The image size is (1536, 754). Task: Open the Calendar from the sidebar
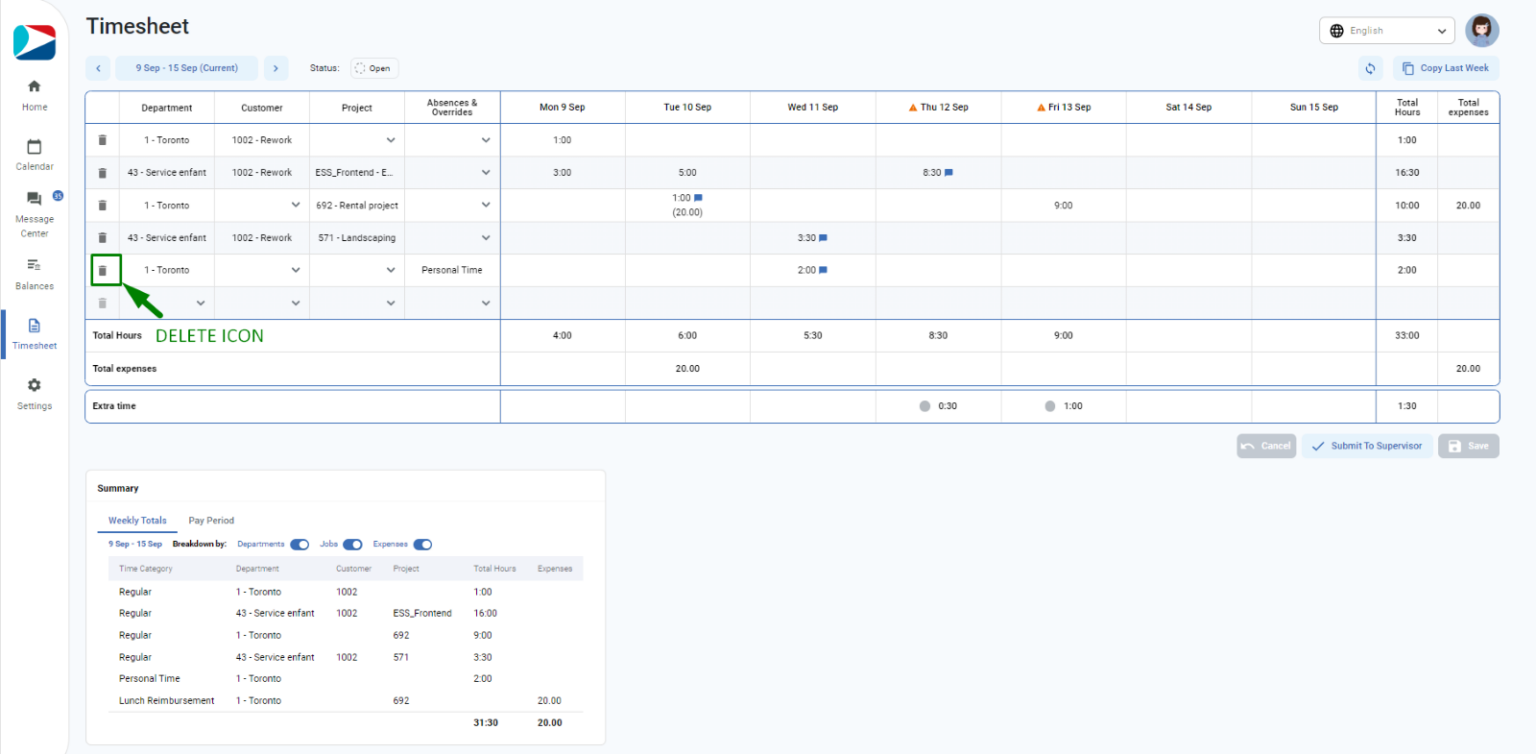pos(34,155)
